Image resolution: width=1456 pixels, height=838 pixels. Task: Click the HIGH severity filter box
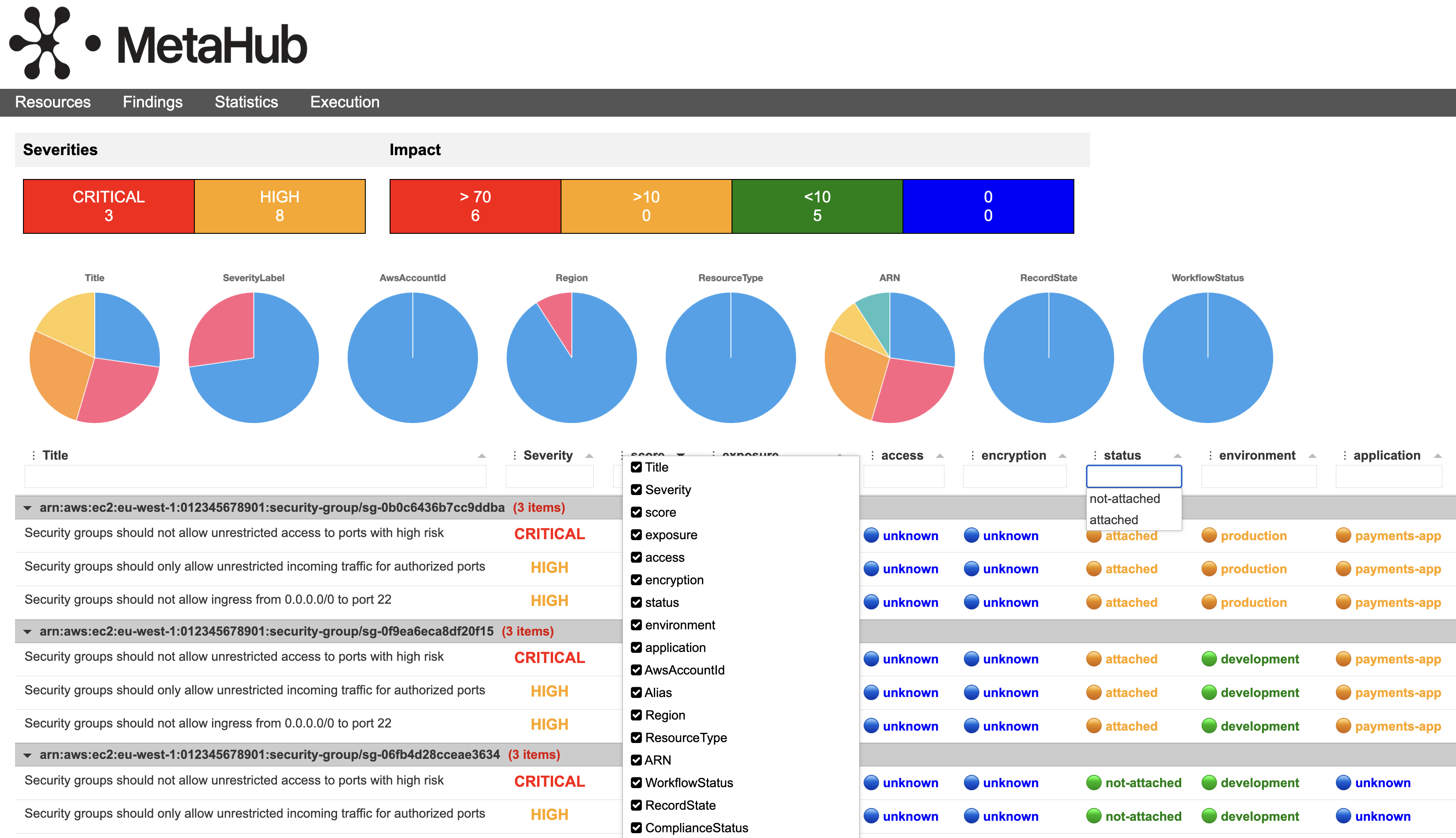tap(280, 206)
